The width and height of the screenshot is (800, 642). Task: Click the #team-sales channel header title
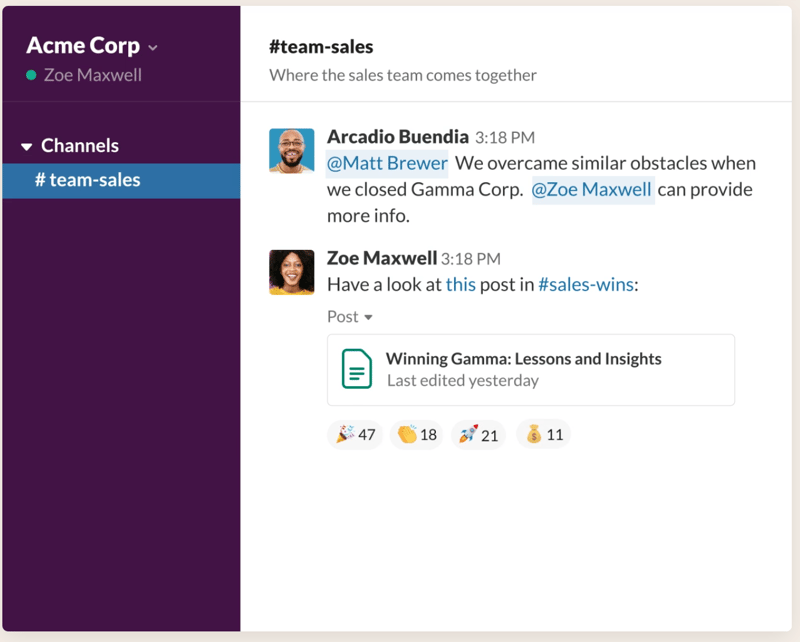pos(321,48)
